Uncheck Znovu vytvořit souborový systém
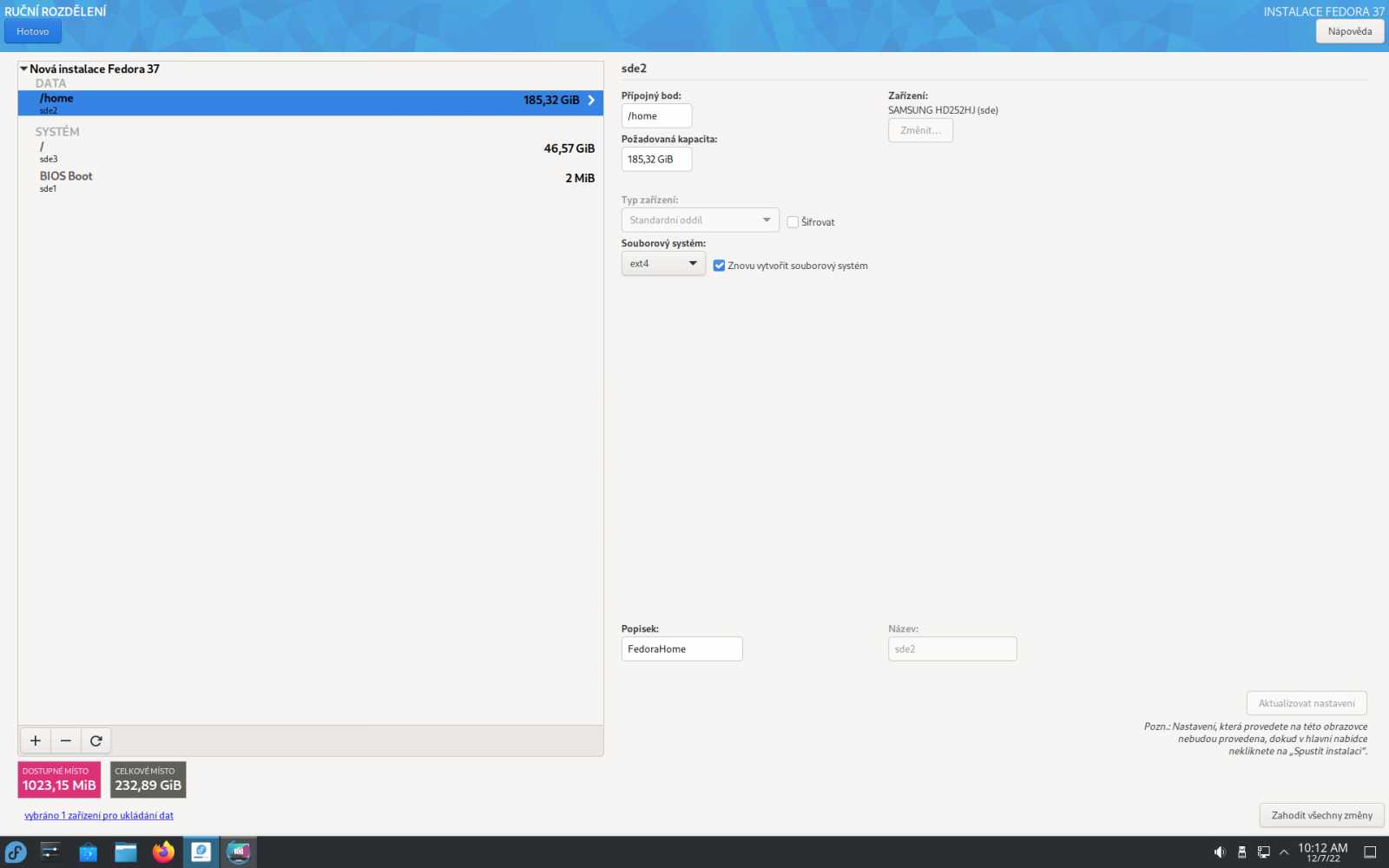The height and width of the screenshot is (868, 1389). tap(719, 266)
